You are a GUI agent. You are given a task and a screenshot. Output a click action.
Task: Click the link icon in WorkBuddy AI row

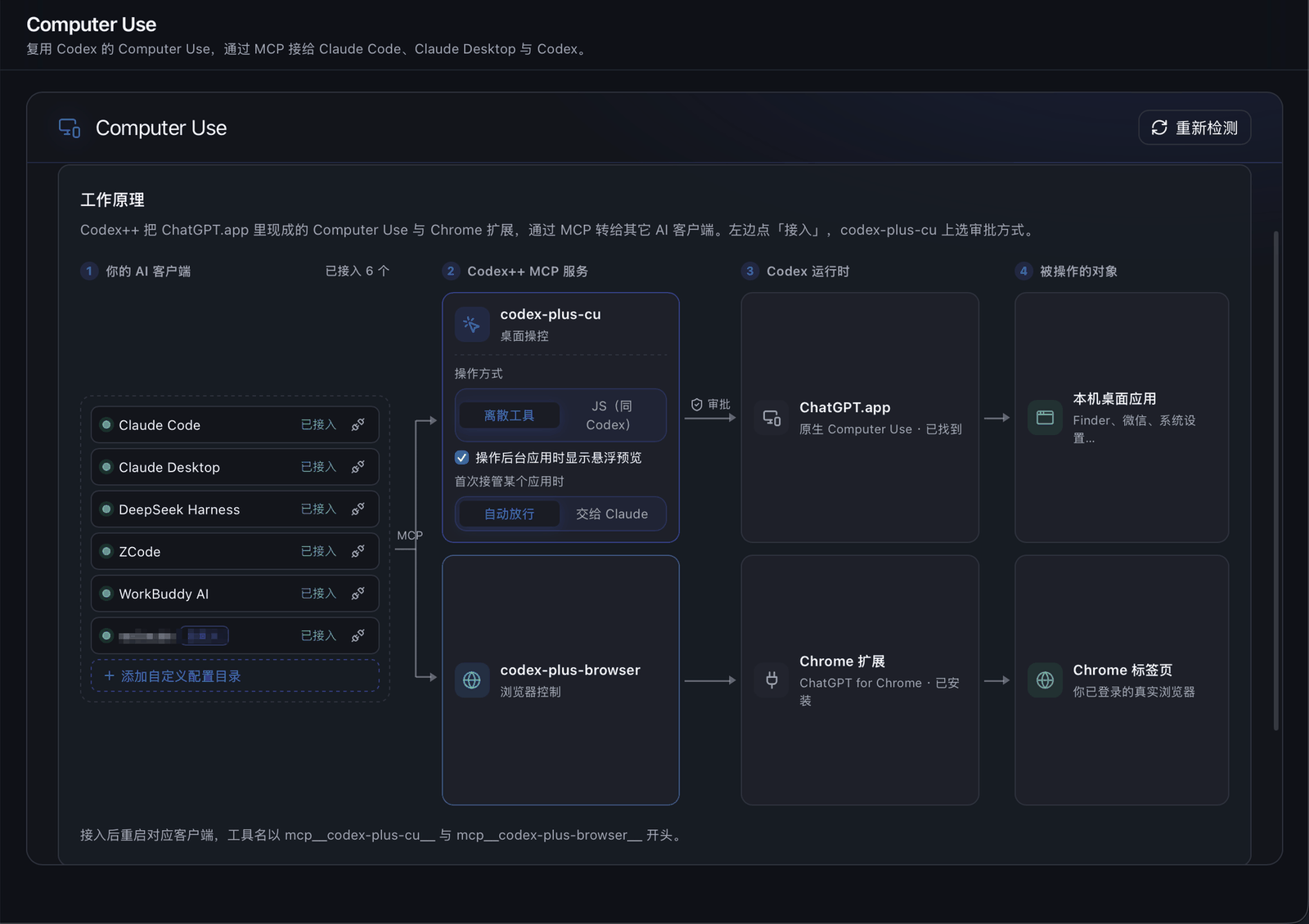[358, 594]
